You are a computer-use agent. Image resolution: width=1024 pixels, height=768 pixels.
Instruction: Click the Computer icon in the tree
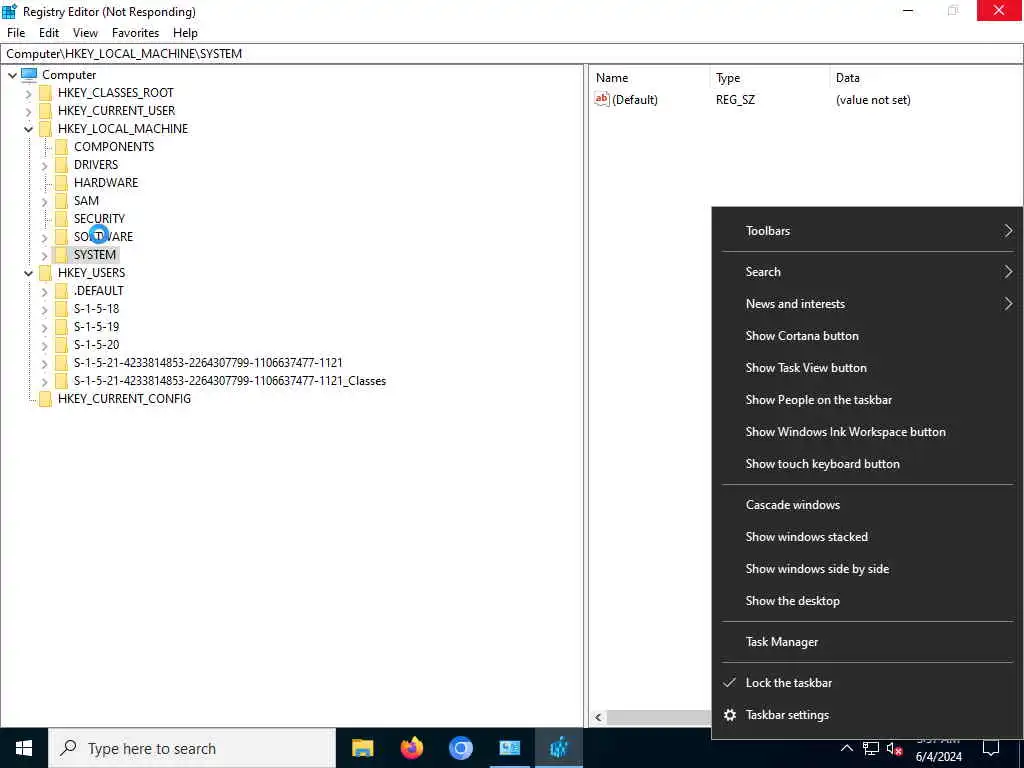click(x=29, y=74)
